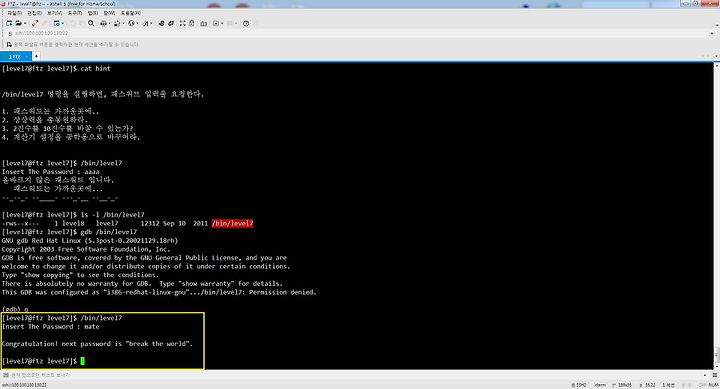Click the Color scheme icon
Viewport: 720px width, 389px height.
click(117, 23)
